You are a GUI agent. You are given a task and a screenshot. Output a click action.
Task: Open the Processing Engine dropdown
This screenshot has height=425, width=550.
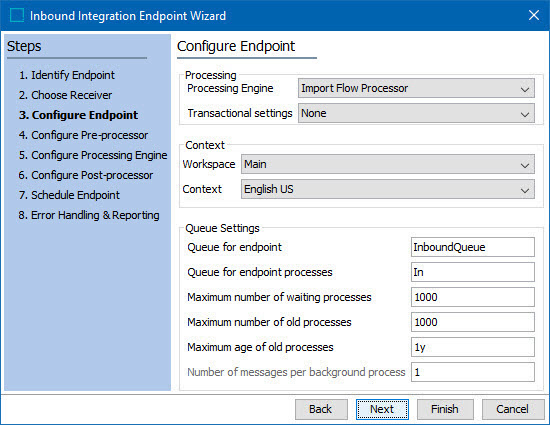click(416, 88)
